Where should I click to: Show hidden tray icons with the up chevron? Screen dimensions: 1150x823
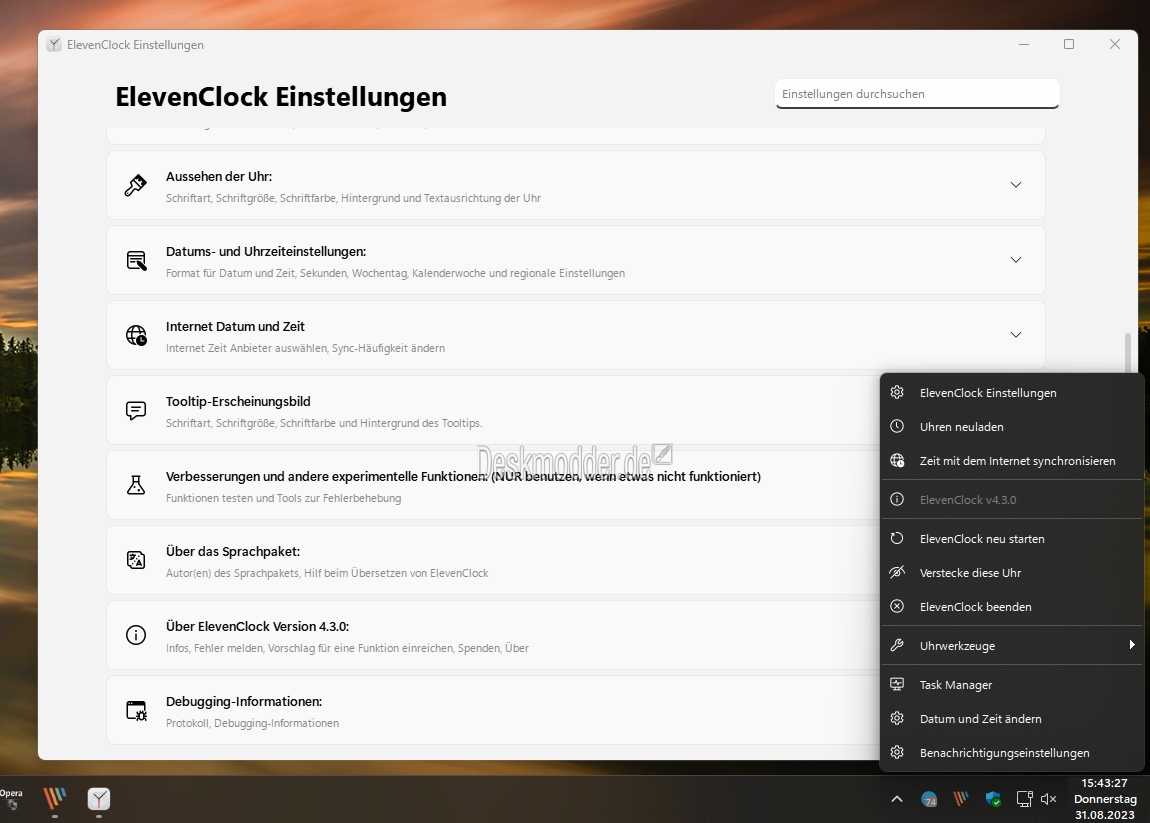[897, 800]
